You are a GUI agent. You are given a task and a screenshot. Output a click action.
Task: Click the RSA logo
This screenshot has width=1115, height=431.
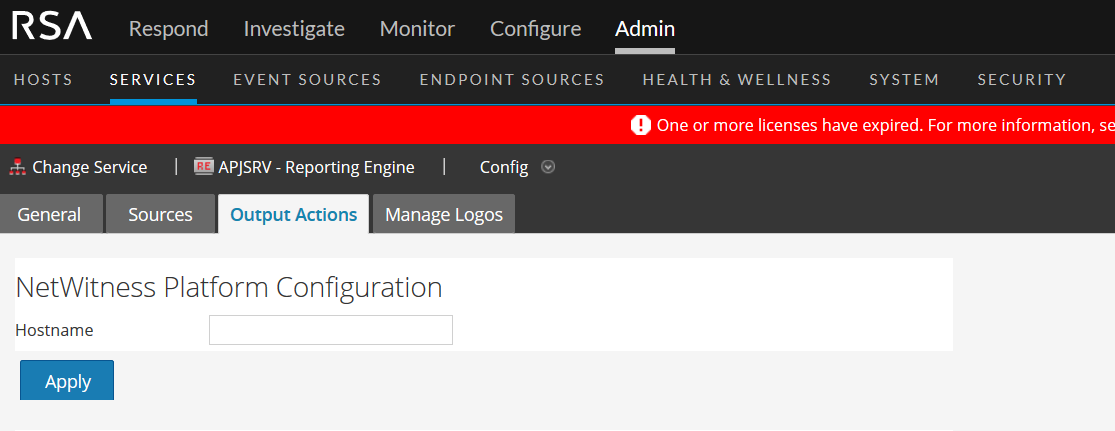[x=52, y=26]
